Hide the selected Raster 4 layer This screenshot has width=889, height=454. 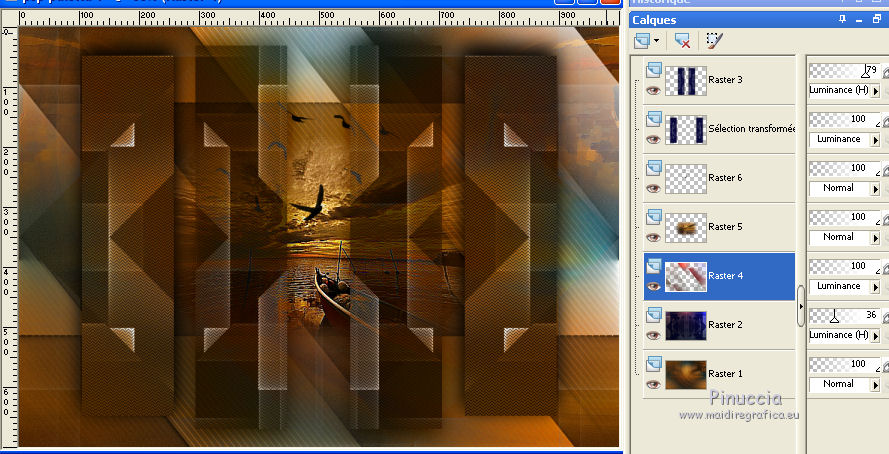tap(654, 287)
